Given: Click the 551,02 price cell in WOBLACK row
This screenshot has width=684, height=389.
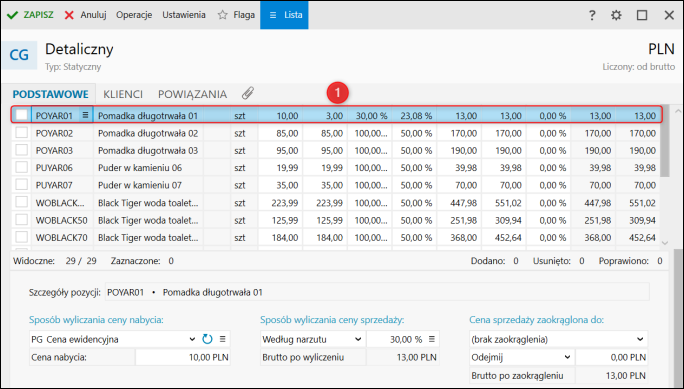Looking at the screenshot, I should point(504,203).
